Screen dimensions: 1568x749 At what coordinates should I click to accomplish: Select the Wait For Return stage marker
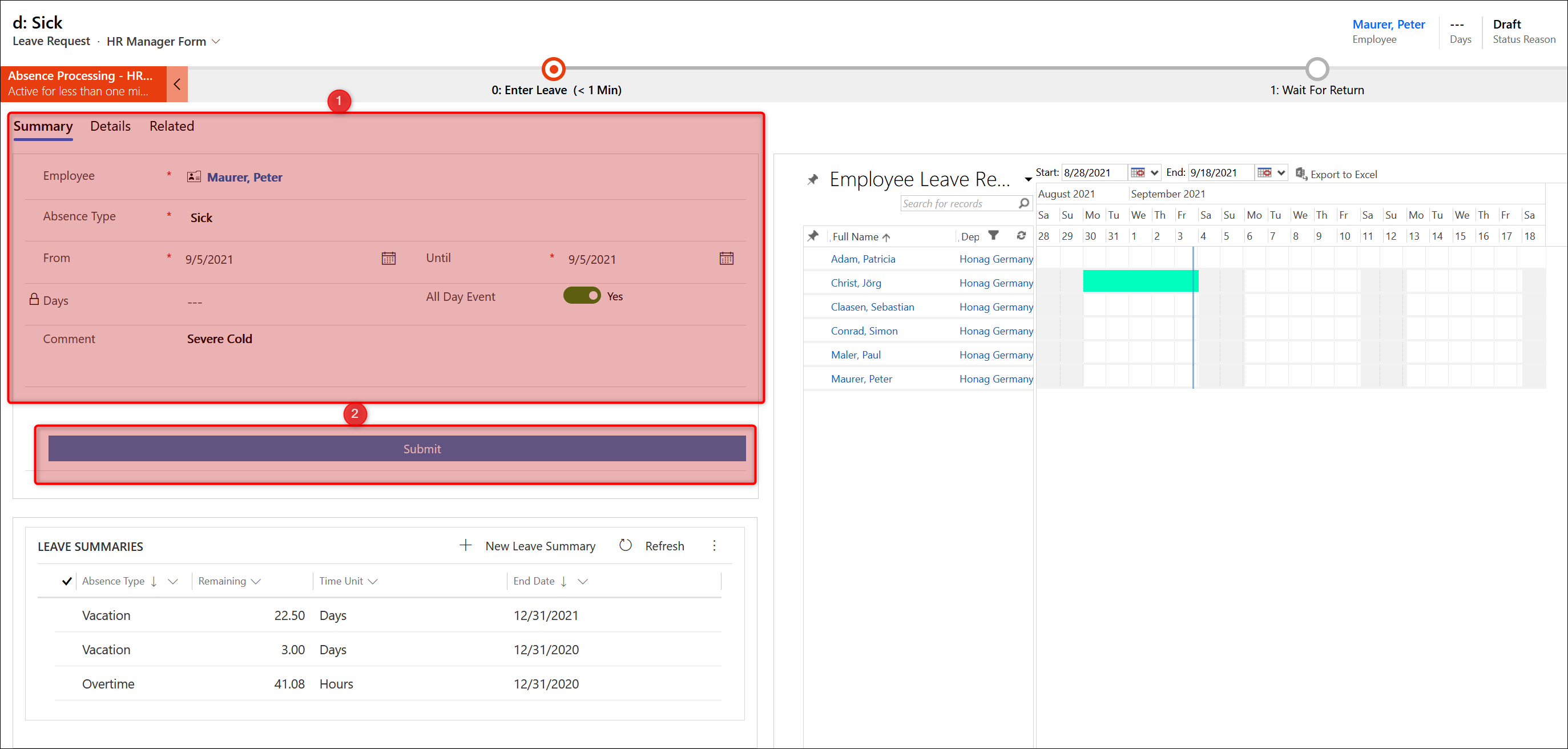[x=1317, y=69]
